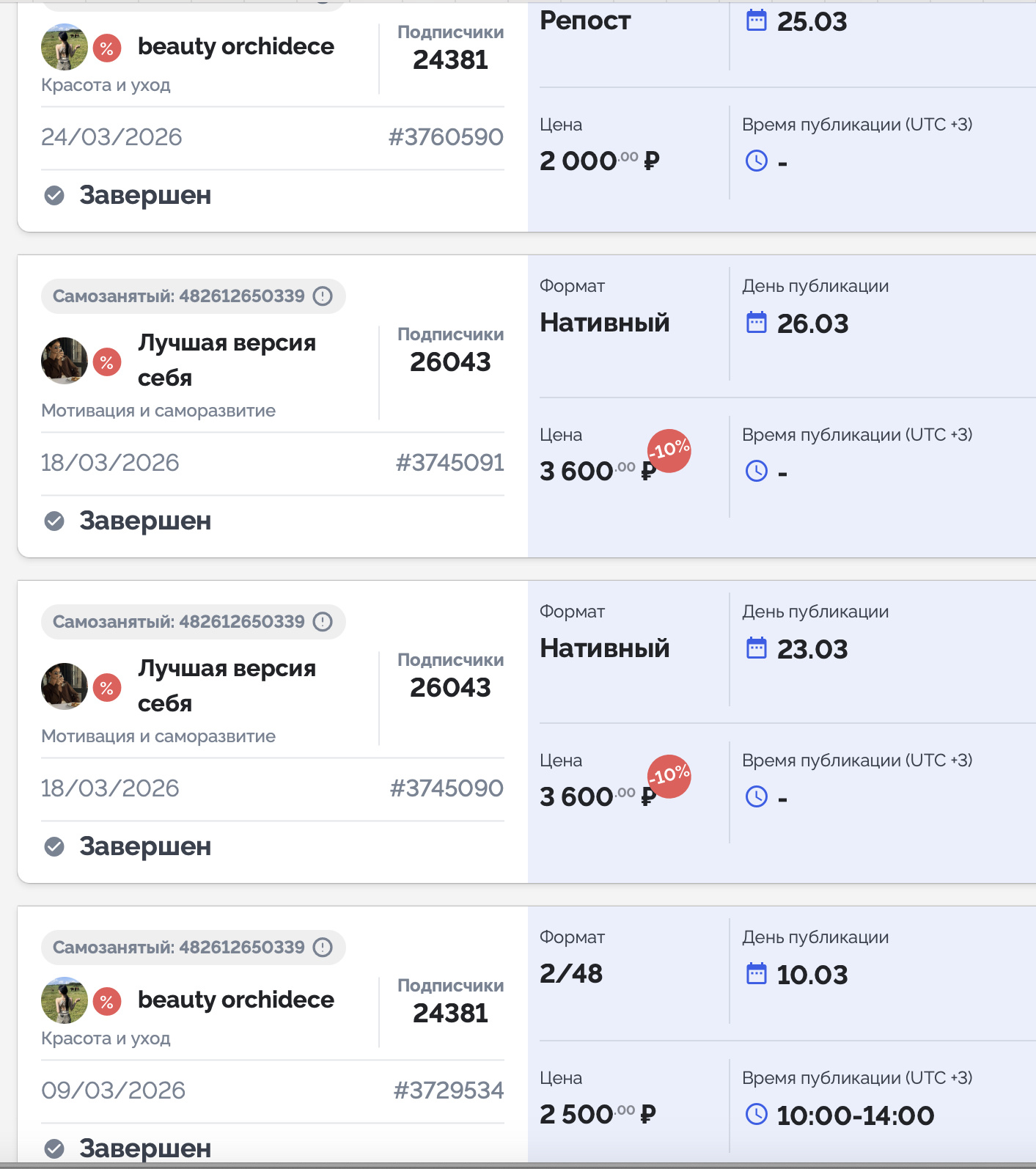Click the red percent badge in order #3760590
This screenshot has height=1169, width=1036.
107,48
